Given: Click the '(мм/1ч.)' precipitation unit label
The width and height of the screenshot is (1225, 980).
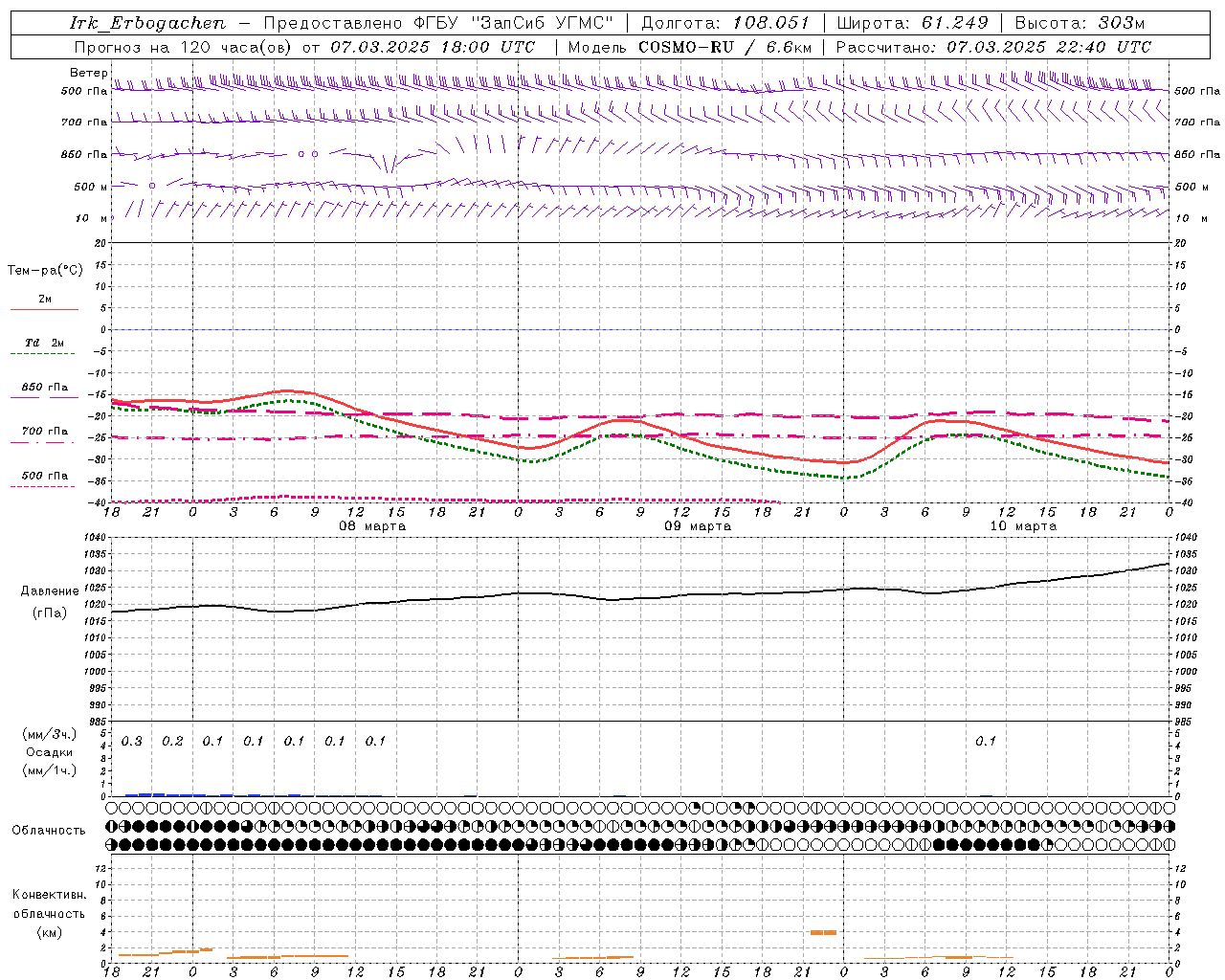Looking at the screenshot, I should 50,769.
